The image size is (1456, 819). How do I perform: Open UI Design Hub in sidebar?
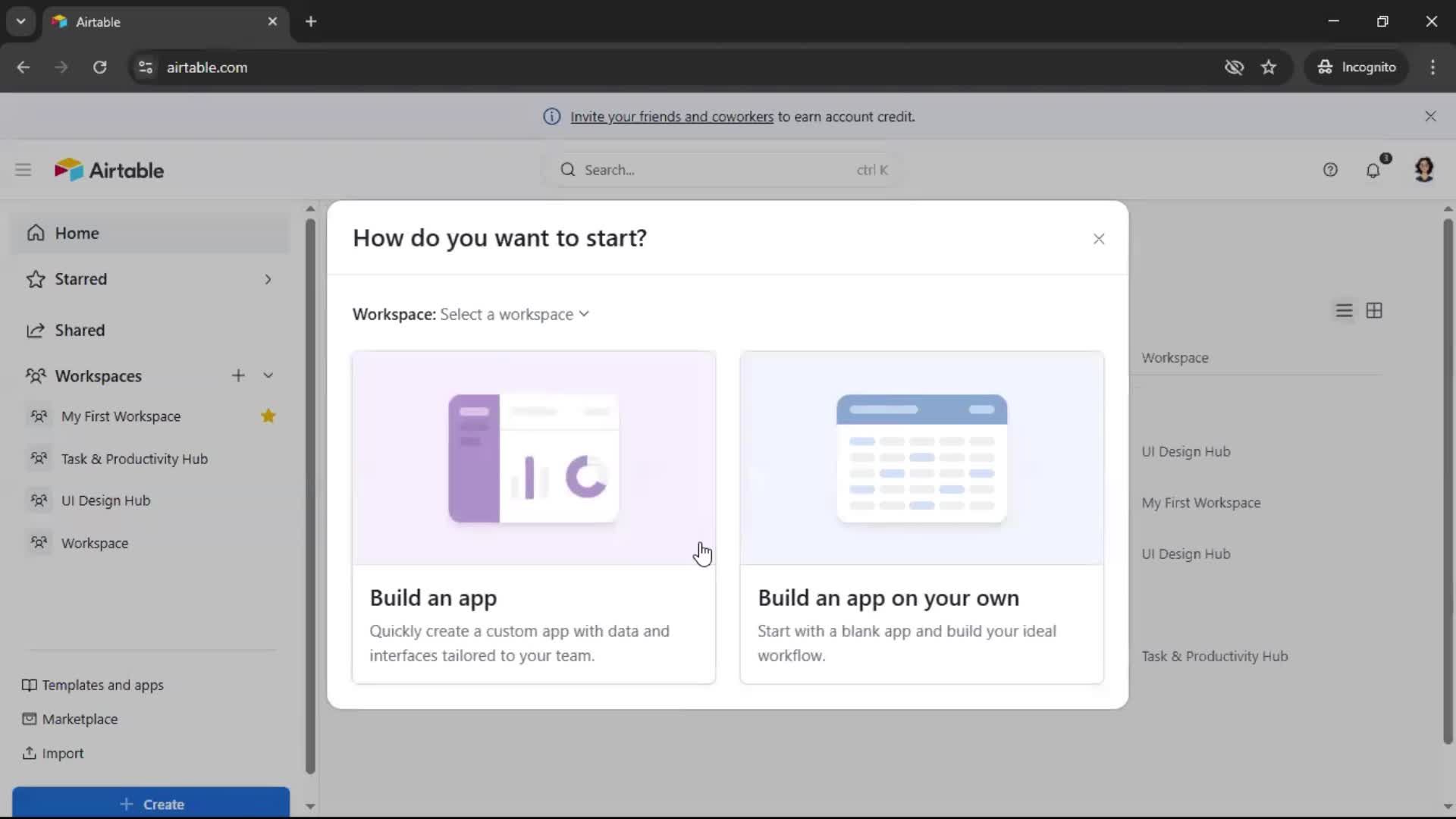point(106,500)
